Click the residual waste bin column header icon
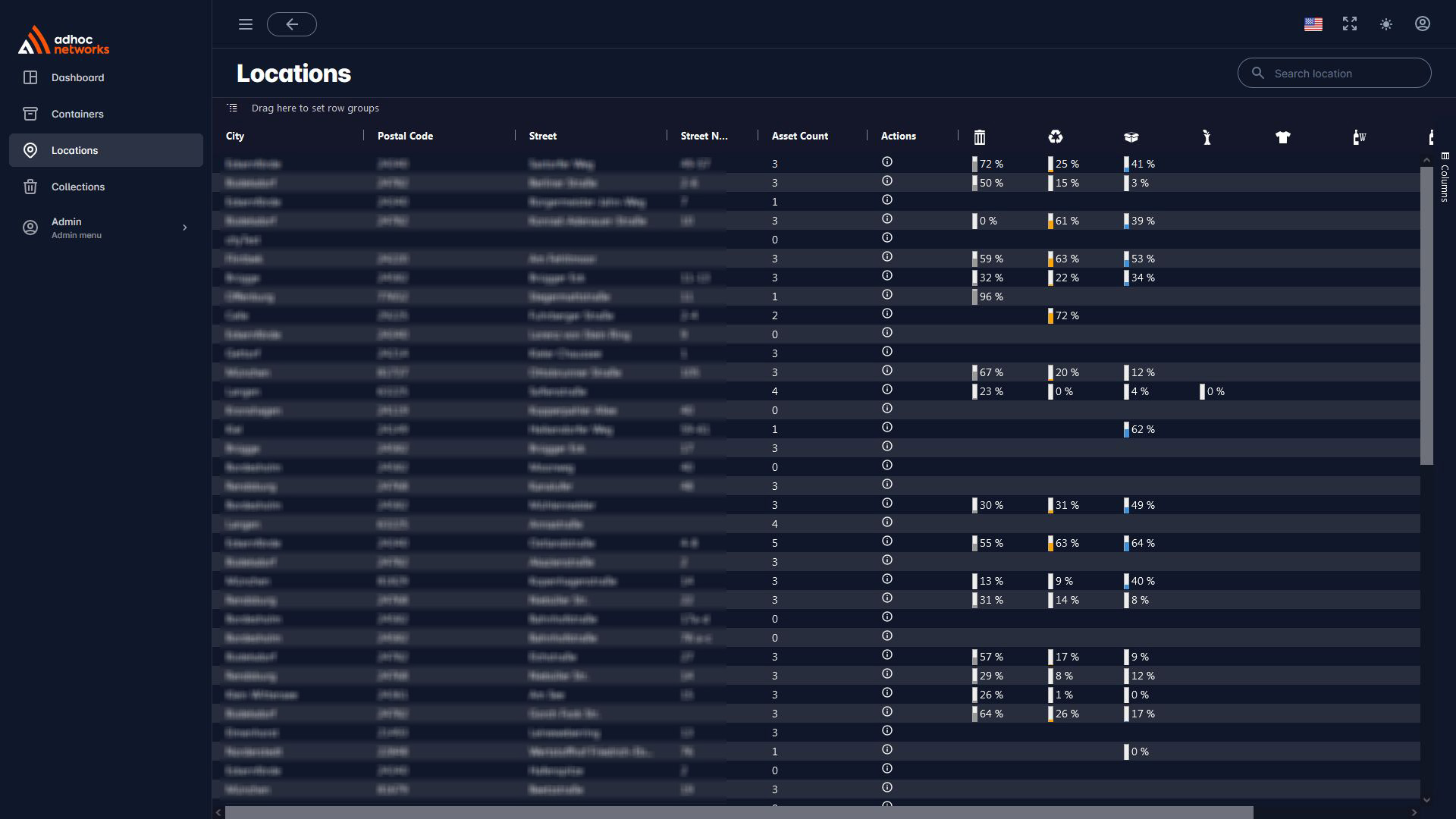Image resolution: width=1456 pixels, height=819 pixels. (x=980, y=137)
